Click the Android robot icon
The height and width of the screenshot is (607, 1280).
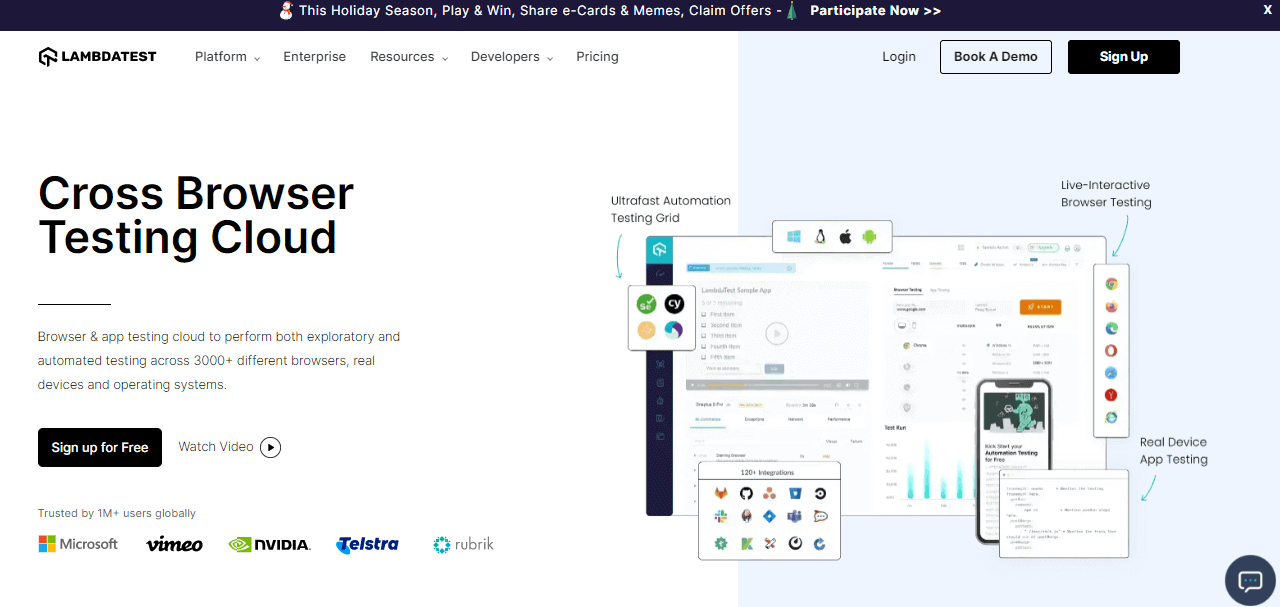point(869,237)
